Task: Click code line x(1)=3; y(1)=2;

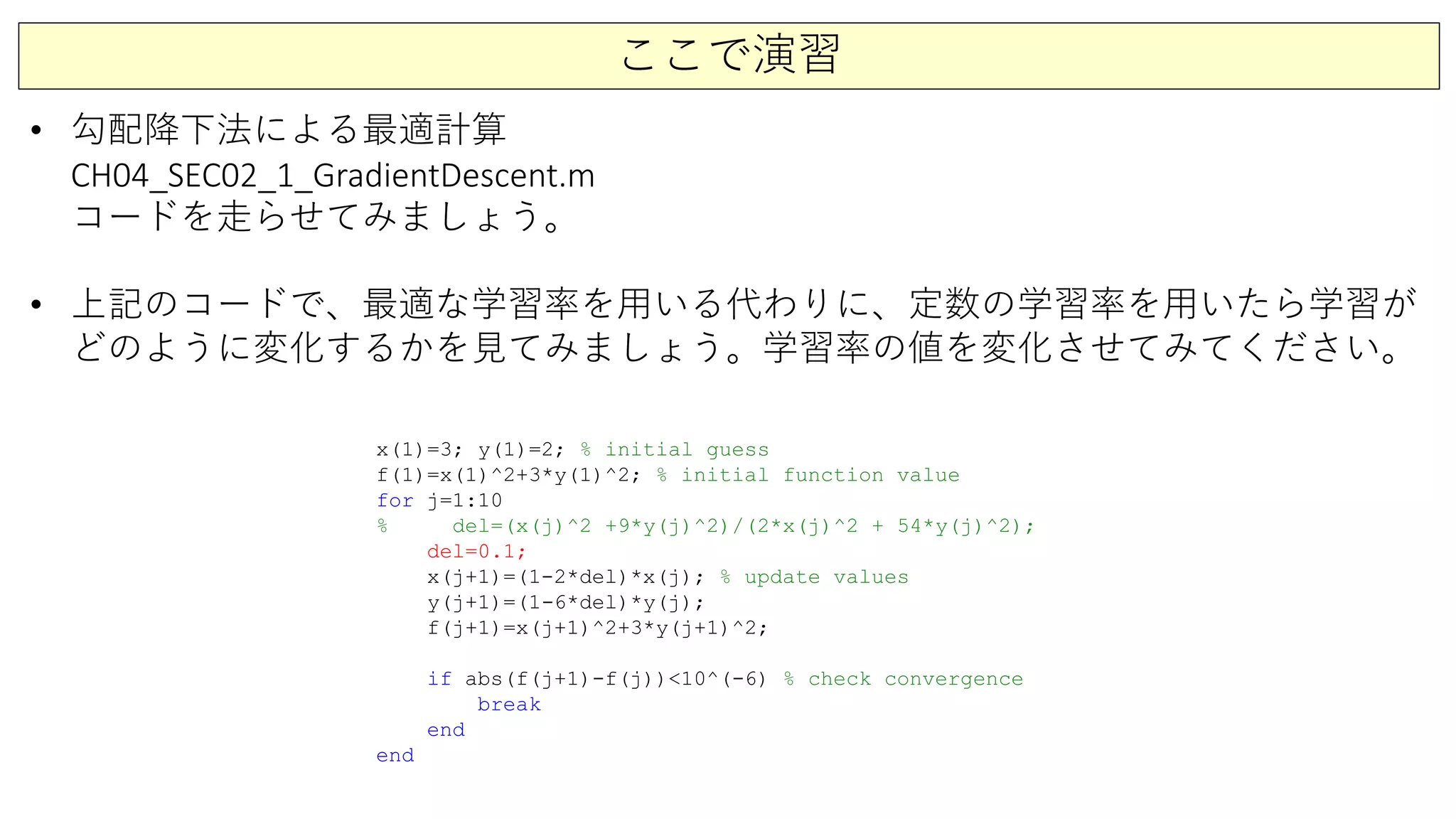Action: coord(471,450)
